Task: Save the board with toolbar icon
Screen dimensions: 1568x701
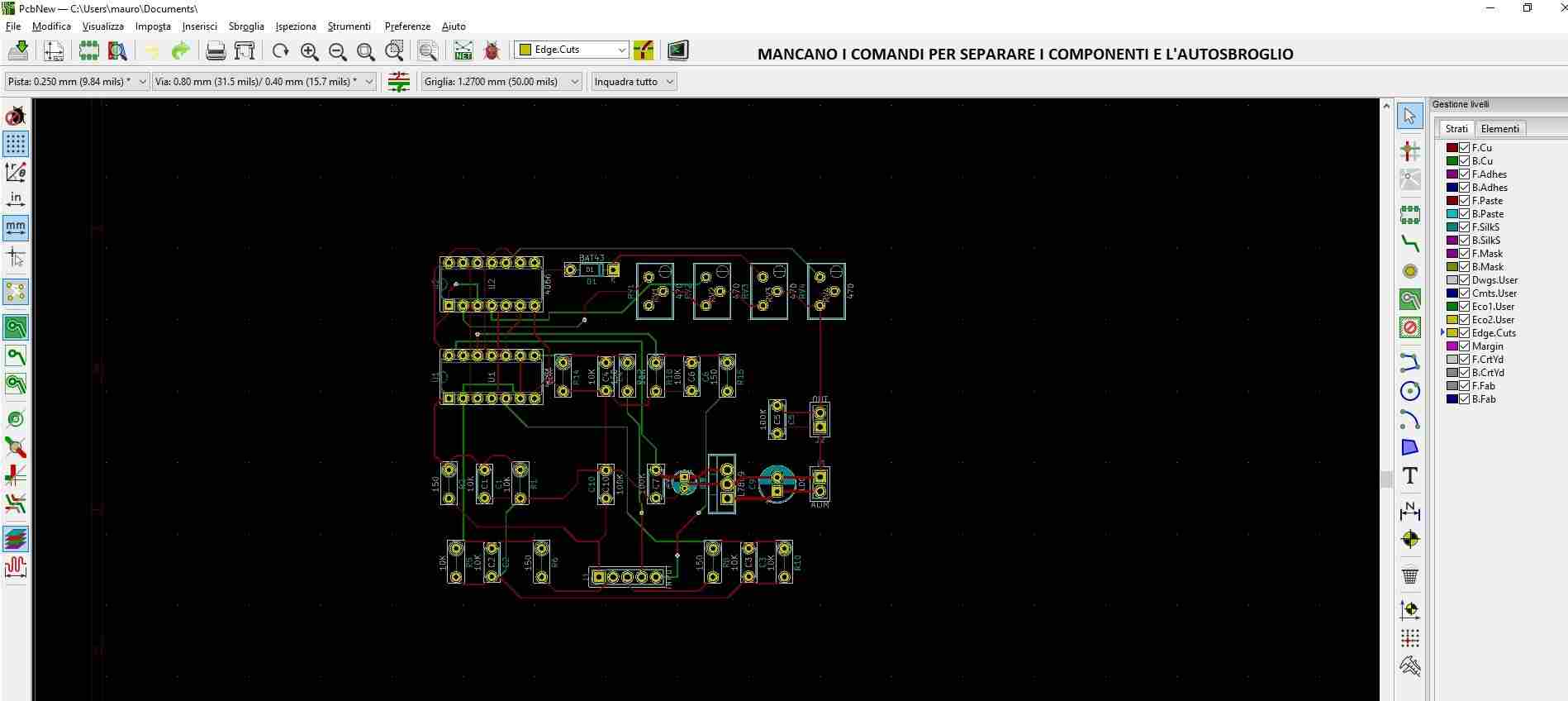Action: [18, 50]
